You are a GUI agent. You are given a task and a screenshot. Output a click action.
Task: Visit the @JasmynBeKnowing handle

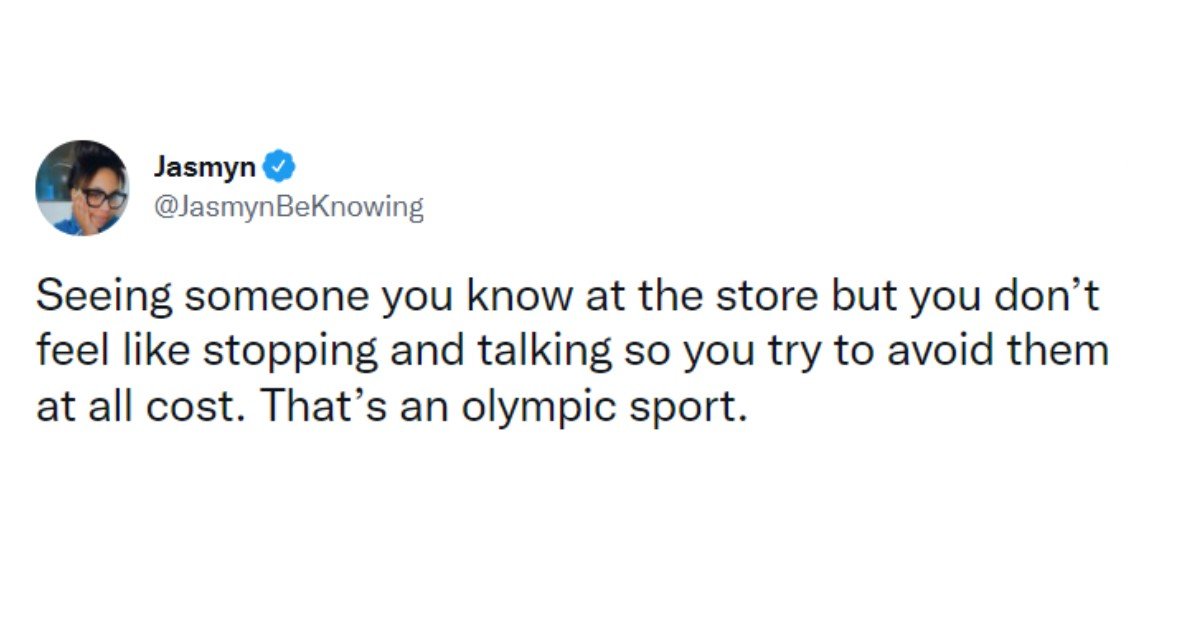click(288, 208)
